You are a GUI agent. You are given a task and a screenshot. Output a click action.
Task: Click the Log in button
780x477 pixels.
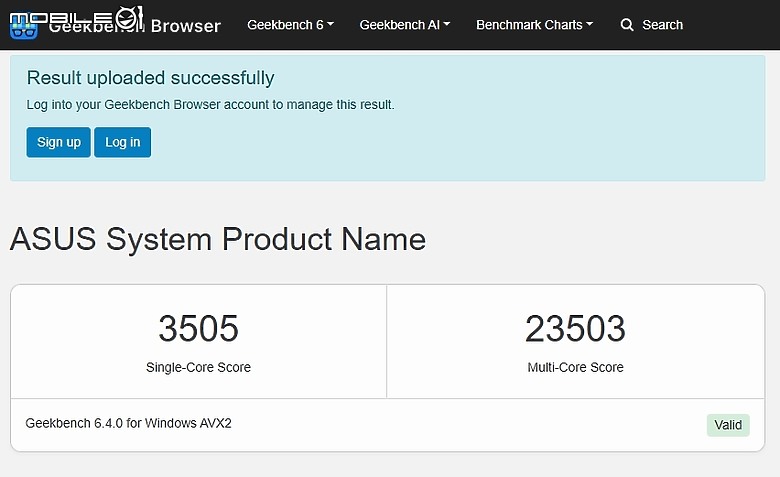click(122, 142)
